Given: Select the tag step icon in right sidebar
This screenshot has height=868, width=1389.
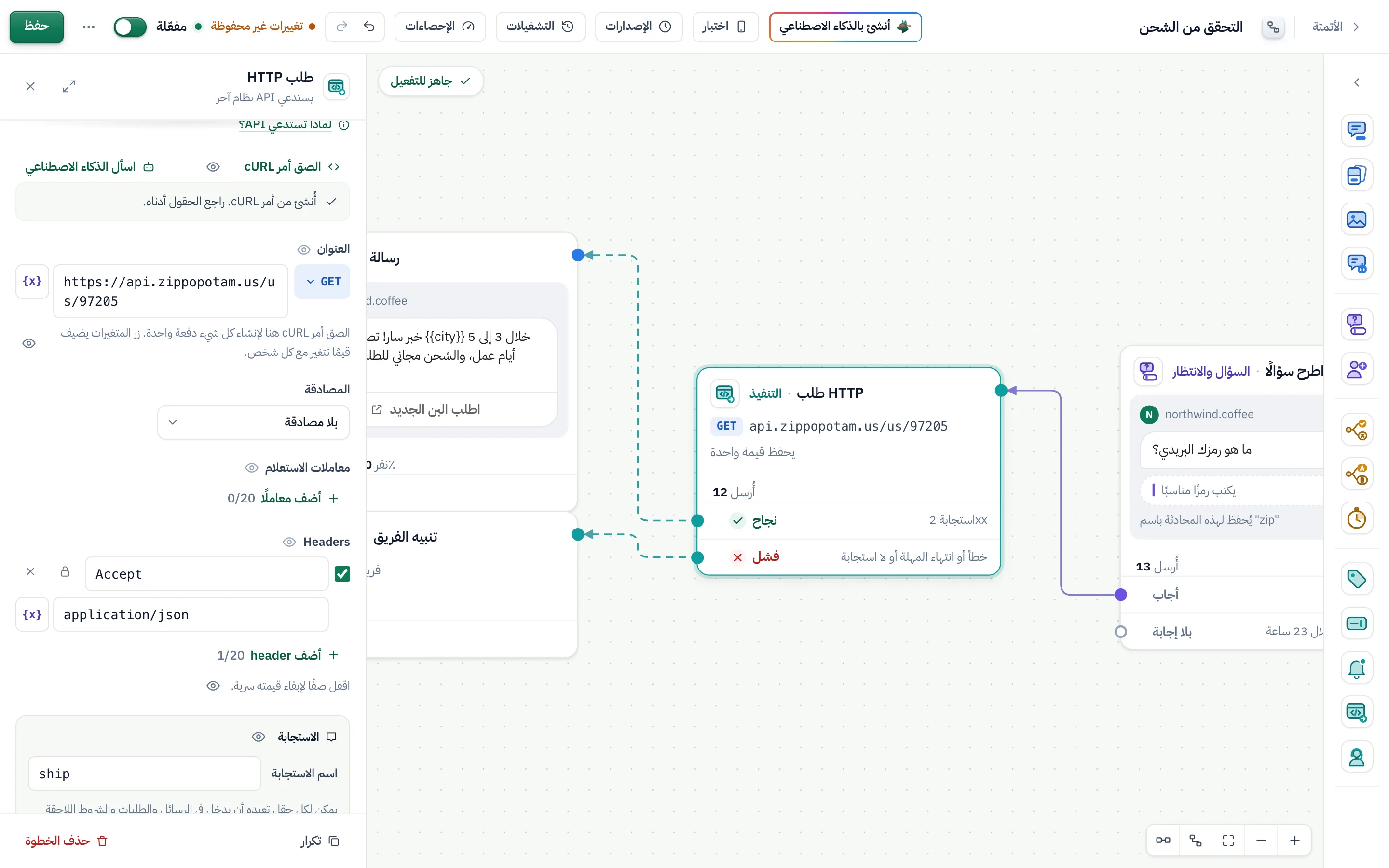Looking at the screenshot, I should [1356, 579].
